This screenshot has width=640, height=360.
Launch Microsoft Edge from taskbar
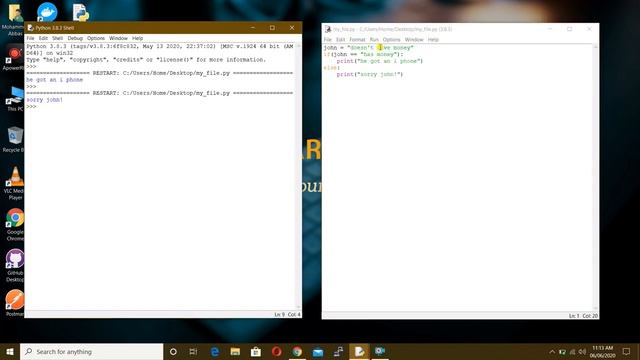(x=215, y=351)
